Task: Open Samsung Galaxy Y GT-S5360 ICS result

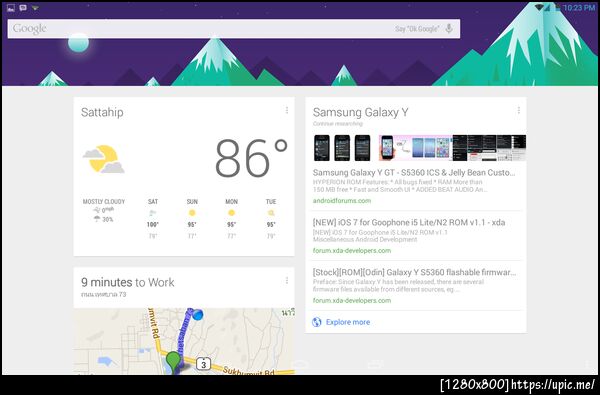Action: [x=414, y=172]
